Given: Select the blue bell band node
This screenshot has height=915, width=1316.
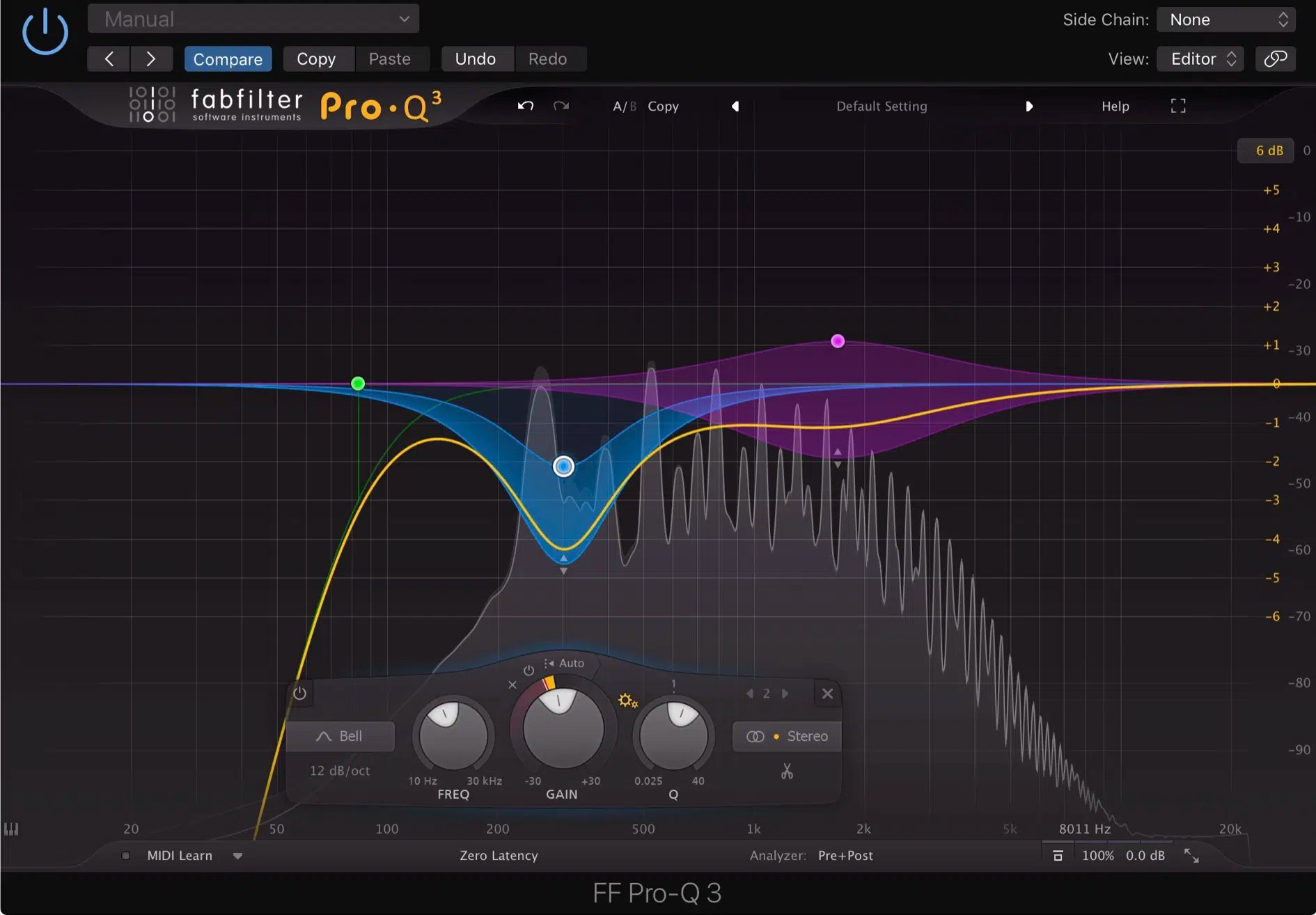Looking at the screenshot, I should point(563,466).
